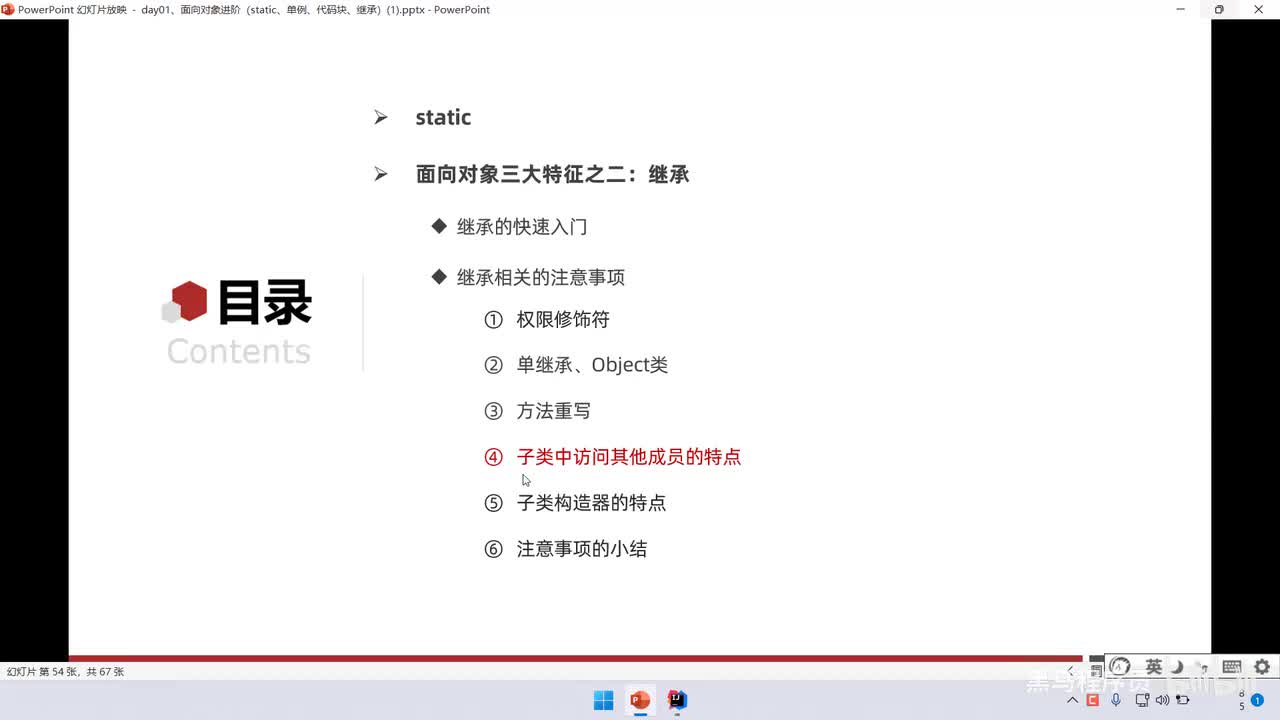Click the microphone tray icon
Image resolution: width=1280 pixels, height=720 pixels.
(1116, 700)
